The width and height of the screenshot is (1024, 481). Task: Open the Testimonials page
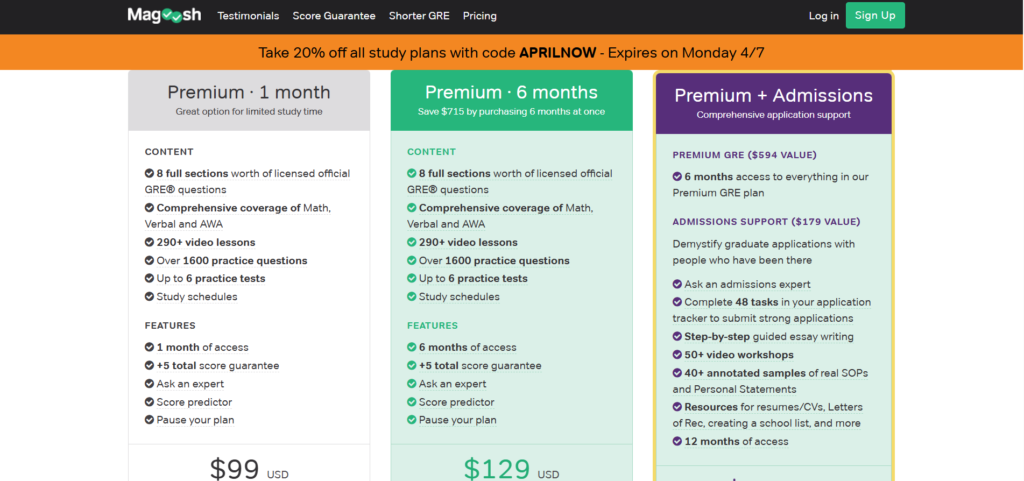(248, 16)
